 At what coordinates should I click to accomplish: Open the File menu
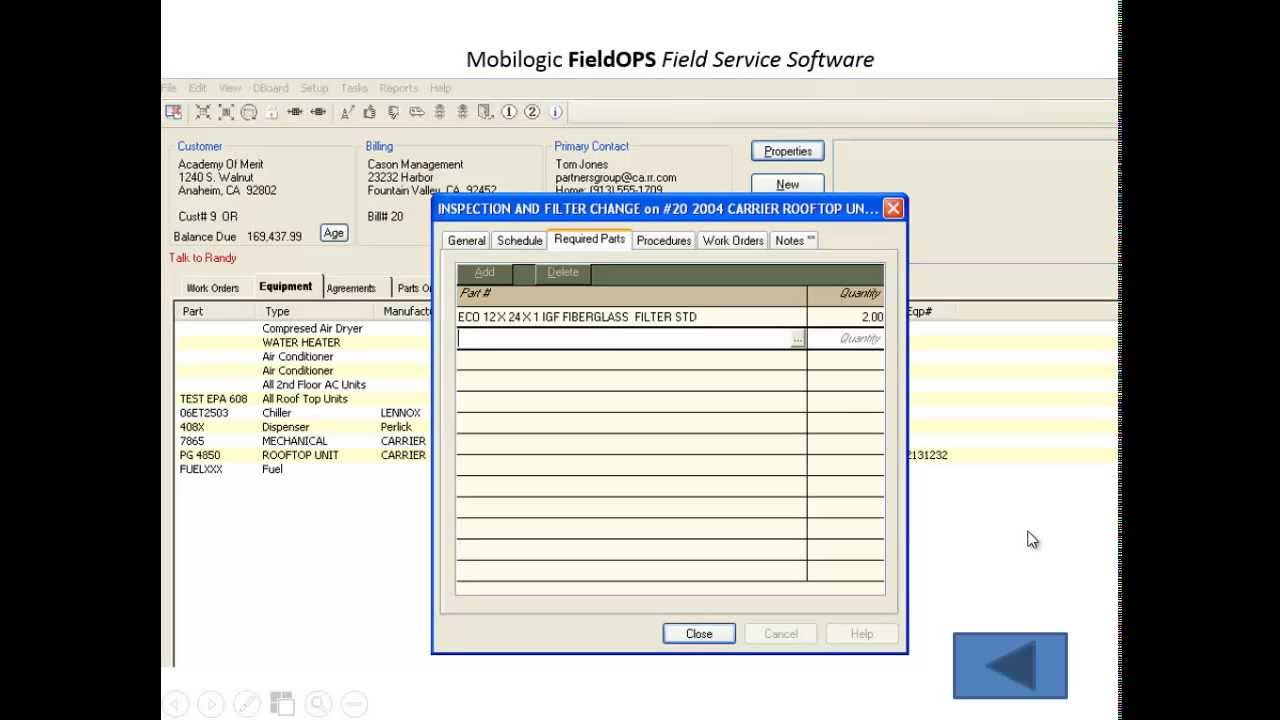(169, 88)
